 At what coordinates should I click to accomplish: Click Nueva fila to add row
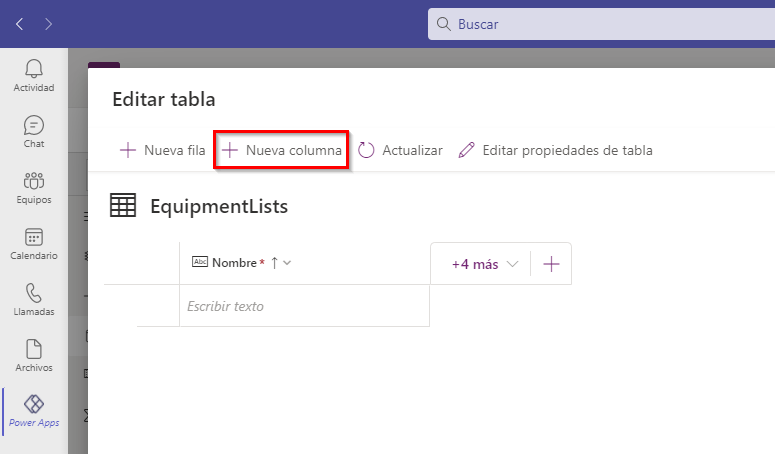162,150
